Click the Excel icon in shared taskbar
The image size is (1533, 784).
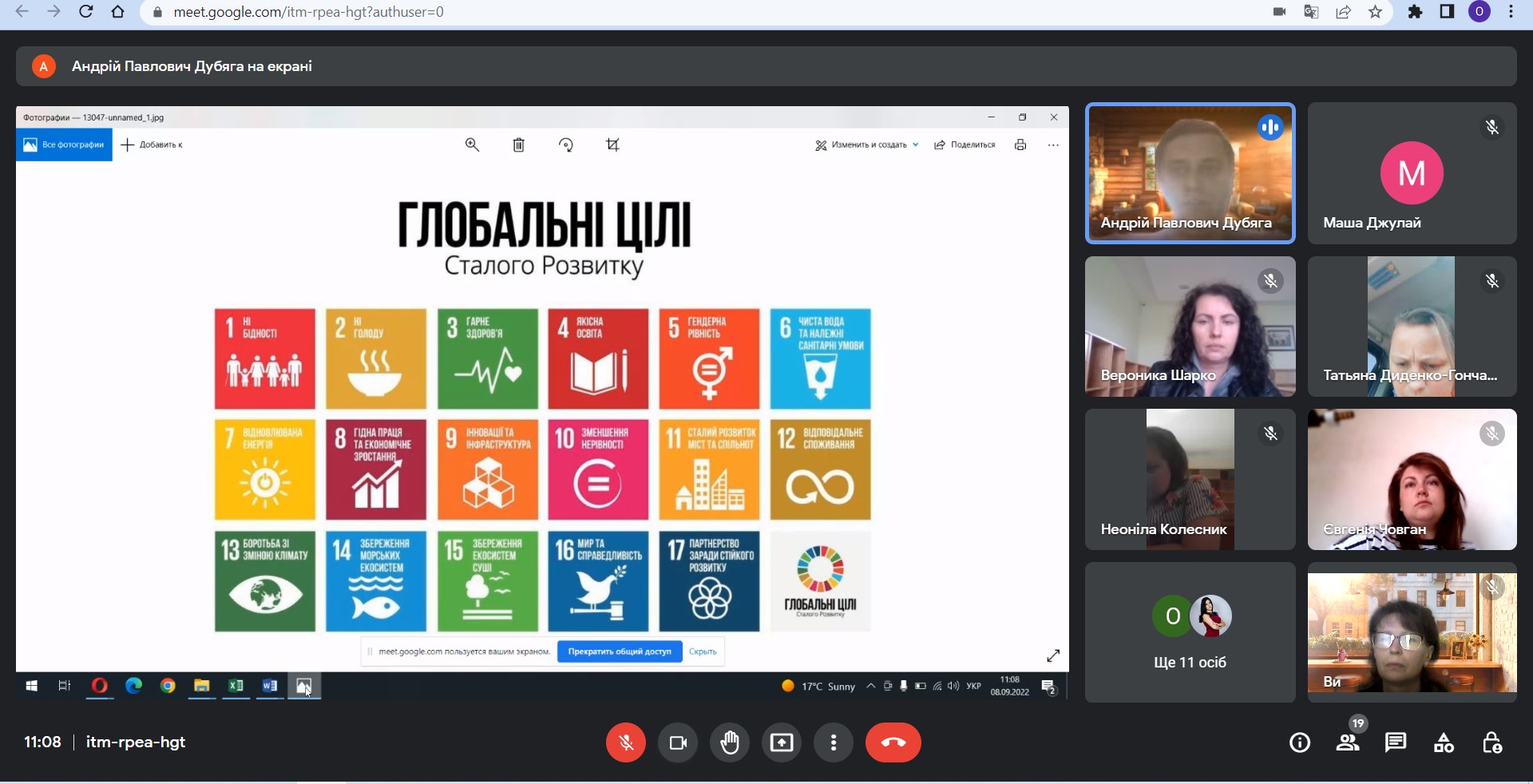[236, 686]
